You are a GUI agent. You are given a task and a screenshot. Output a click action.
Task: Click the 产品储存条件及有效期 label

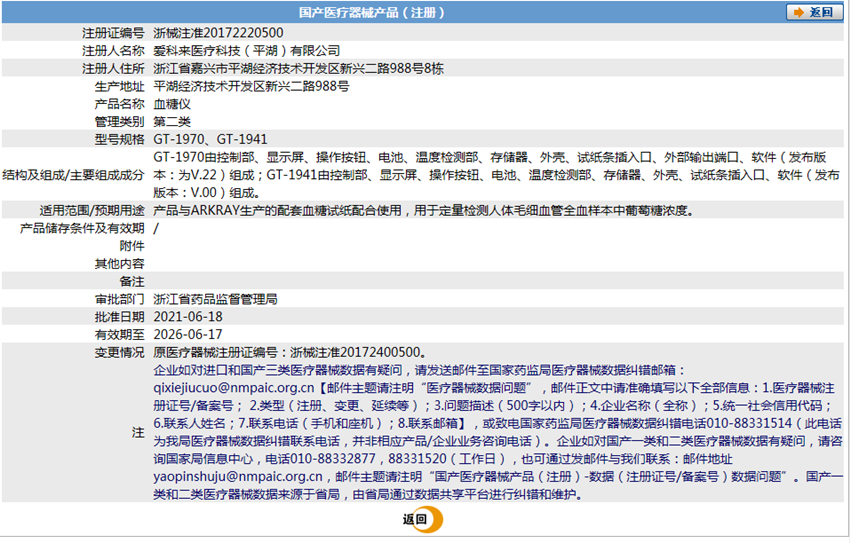pos(82,228)
